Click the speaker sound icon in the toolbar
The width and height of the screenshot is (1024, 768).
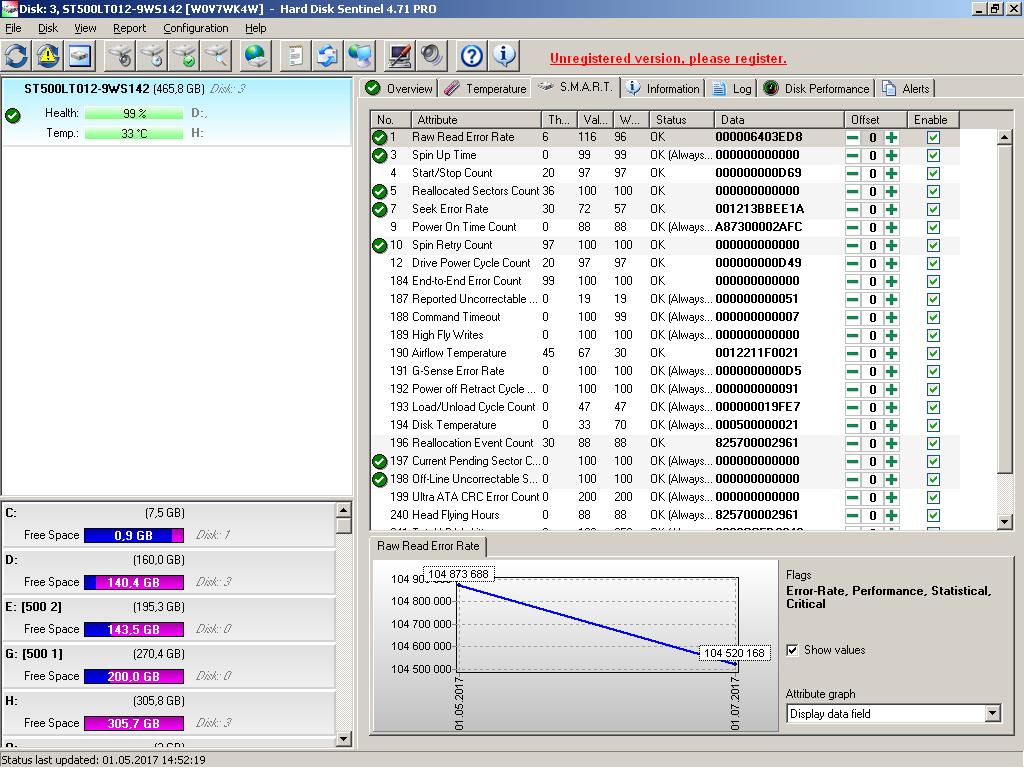(432, 56)
